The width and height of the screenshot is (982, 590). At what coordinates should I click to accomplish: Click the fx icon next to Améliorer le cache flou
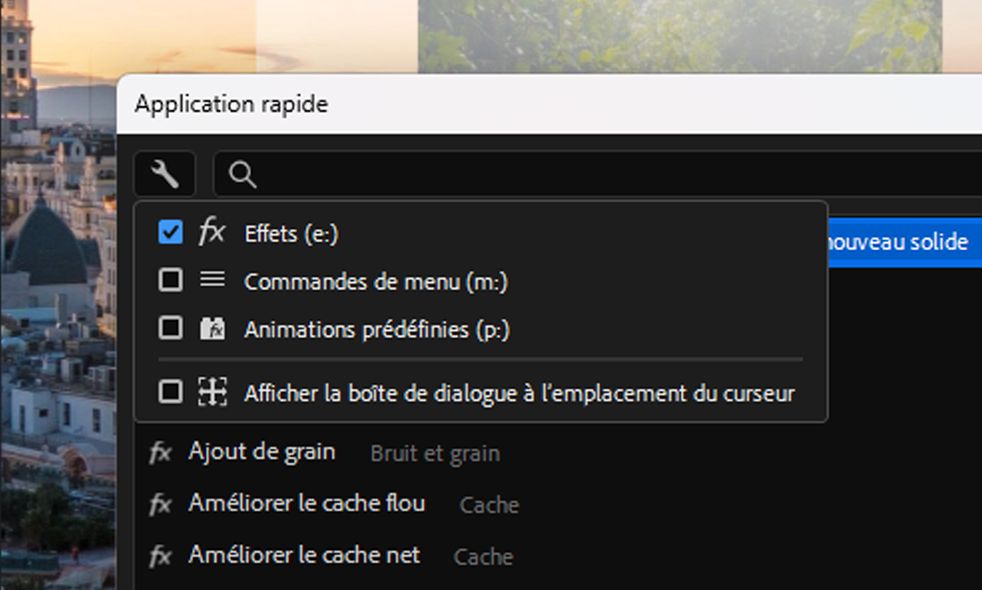tap(160, 505)
